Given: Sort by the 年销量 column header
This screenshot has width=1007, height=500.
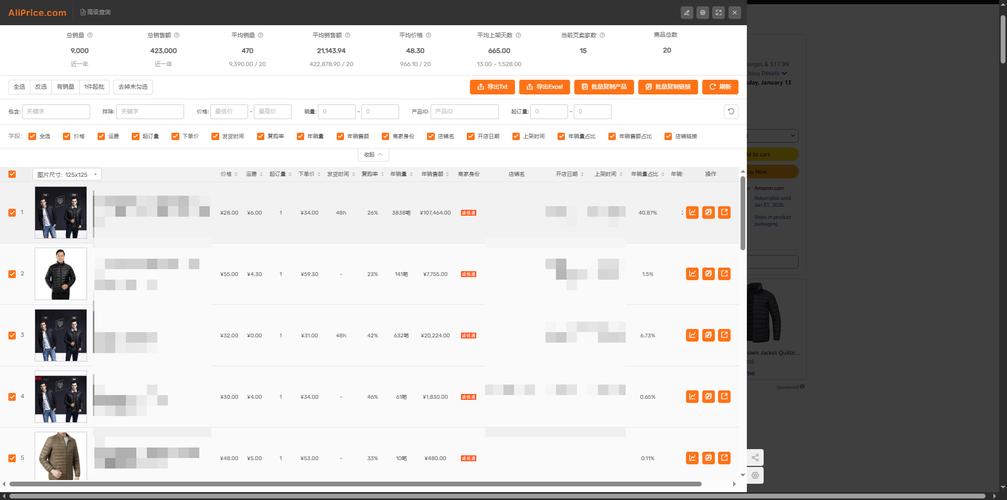Looking at the screenshot, I should click(401, 174).
